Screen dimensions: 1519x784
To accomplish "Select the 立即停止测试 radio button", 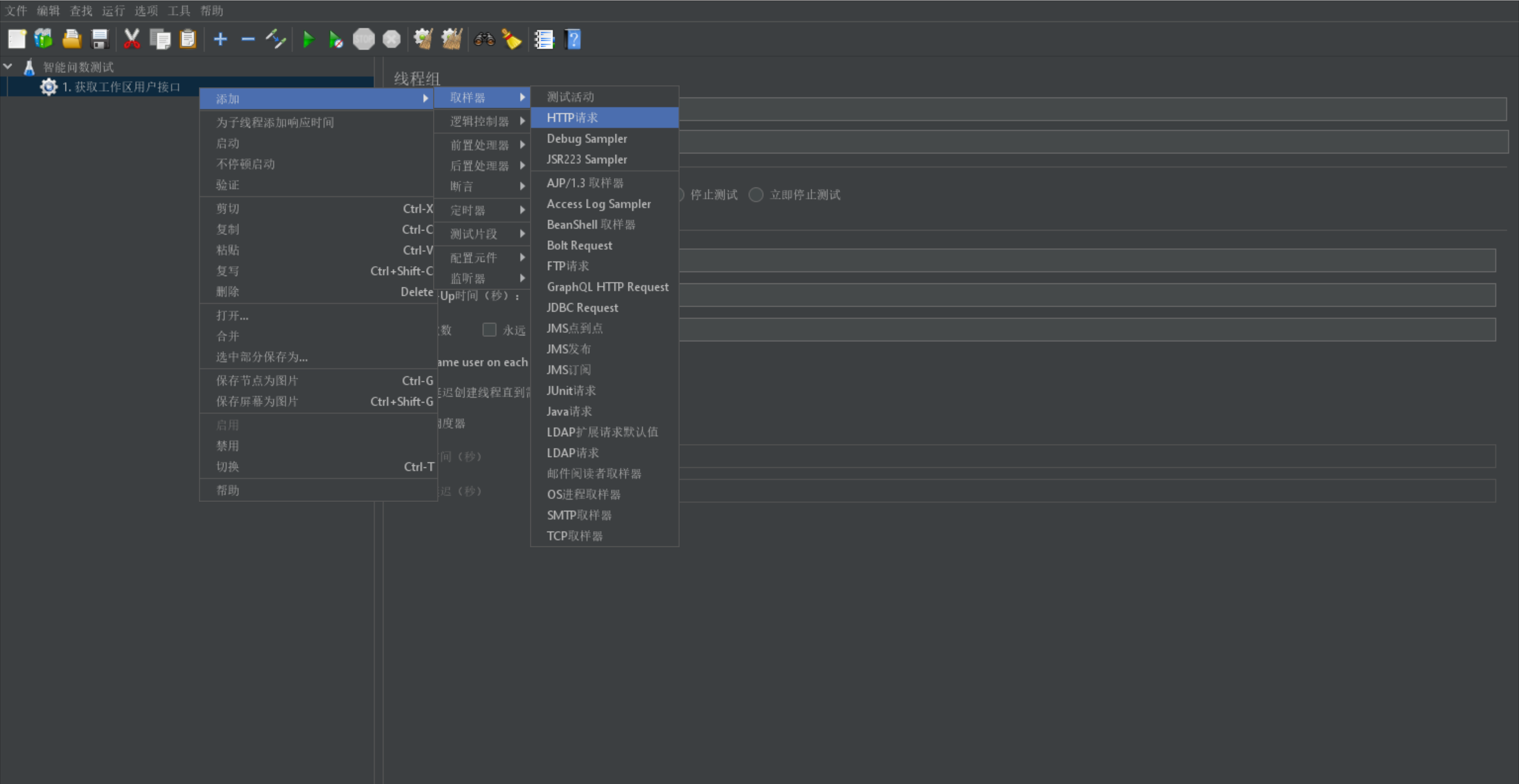I will coord(756,195).
